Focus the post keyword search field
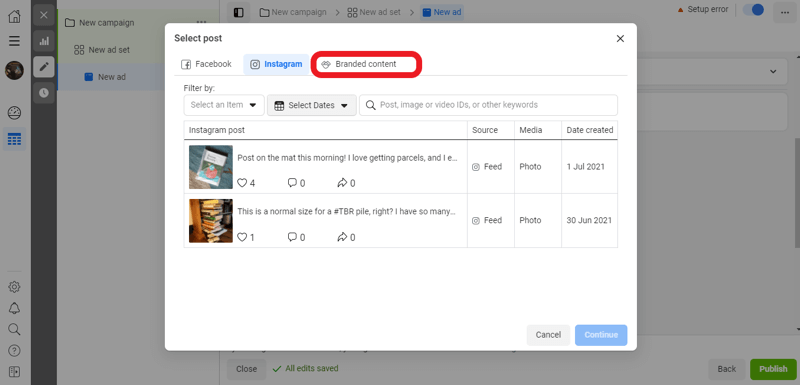The image size is (800, 385). tap(488, 105)
